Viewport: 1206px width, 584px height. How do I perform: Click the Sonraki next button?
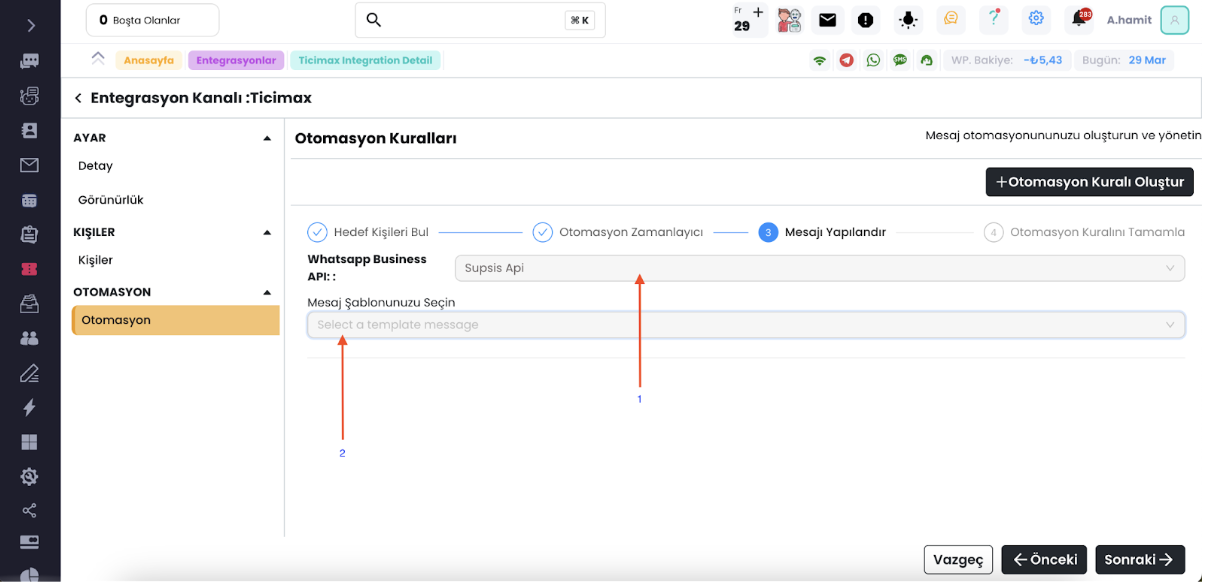click(1140, 560)
